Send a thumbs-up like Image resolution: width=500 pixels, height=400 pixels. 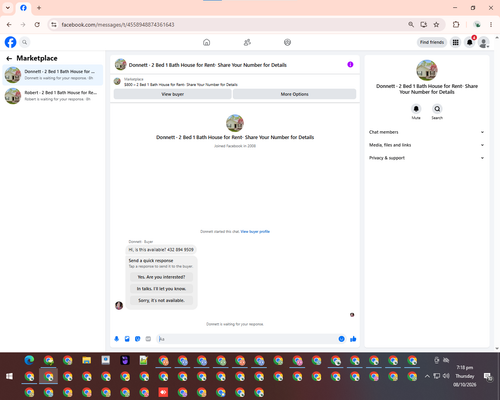click(x=353, y=339)
